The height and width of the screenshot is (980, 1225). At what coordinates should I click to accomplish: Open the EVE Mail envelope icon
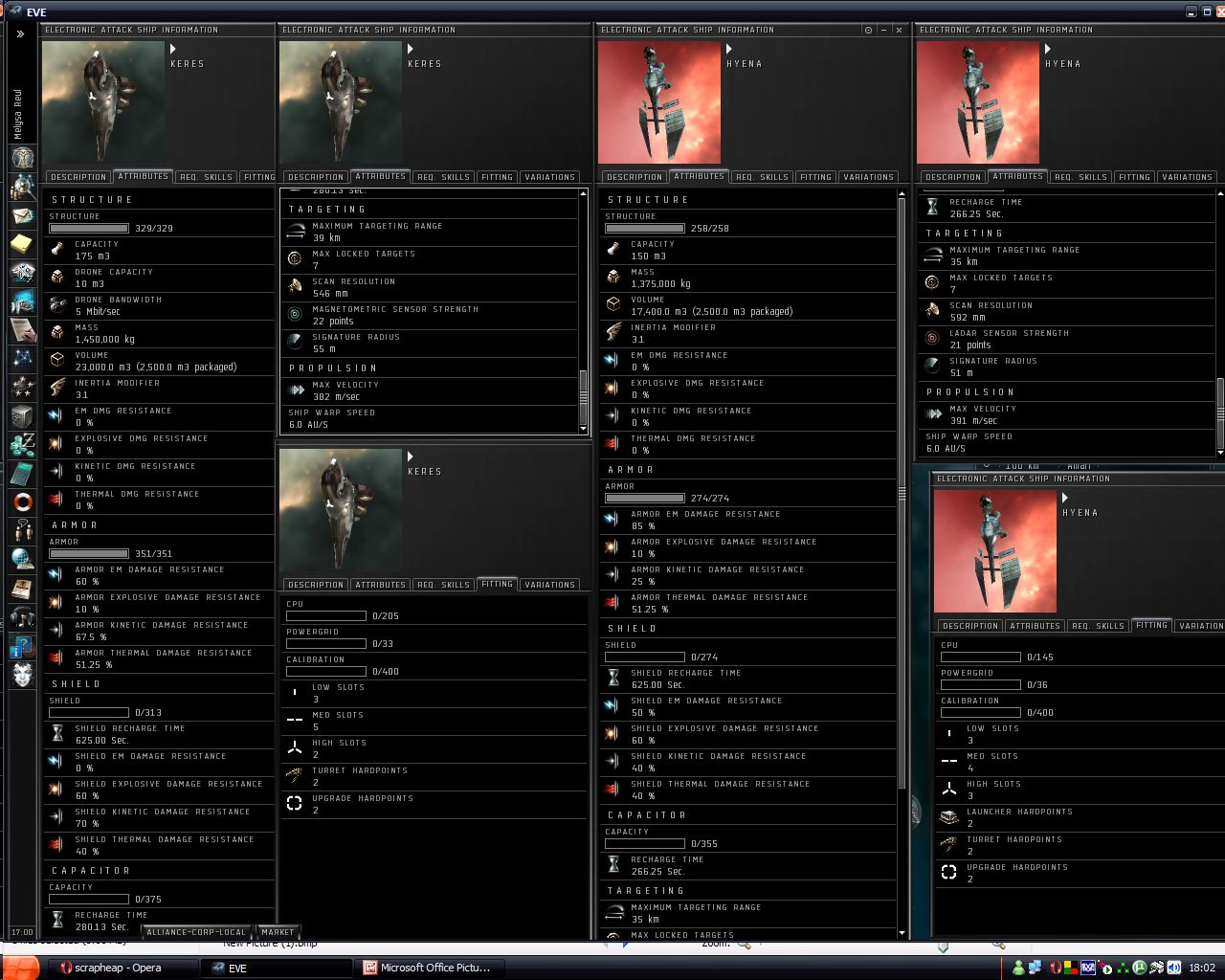tap(22, 216)
